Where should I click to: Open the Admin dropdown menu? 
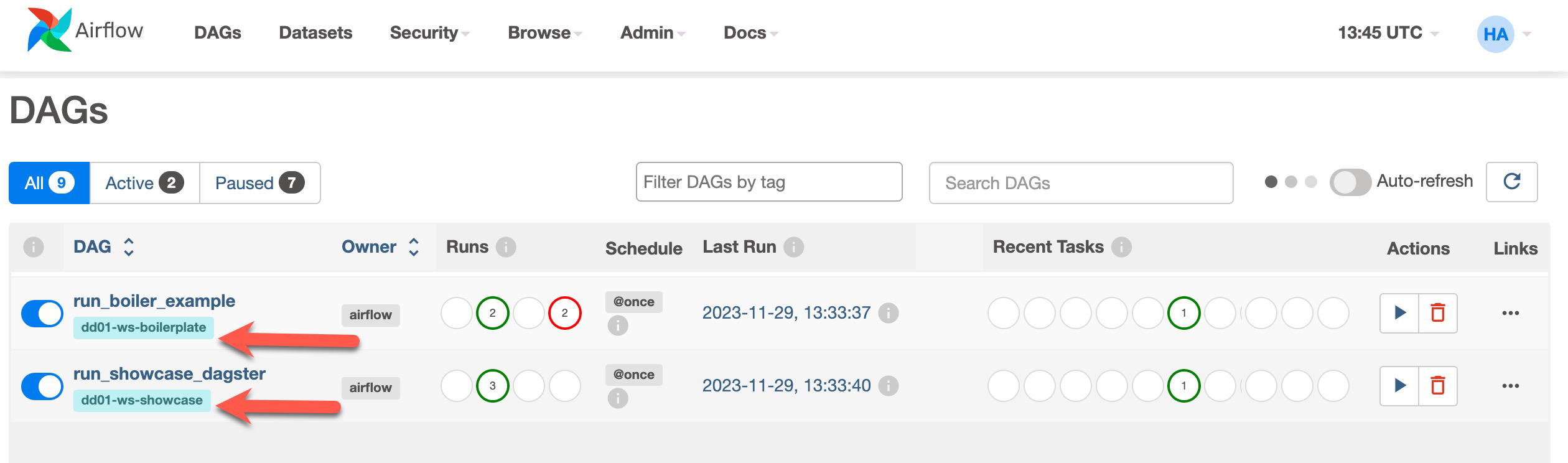[x=646, y=33]
